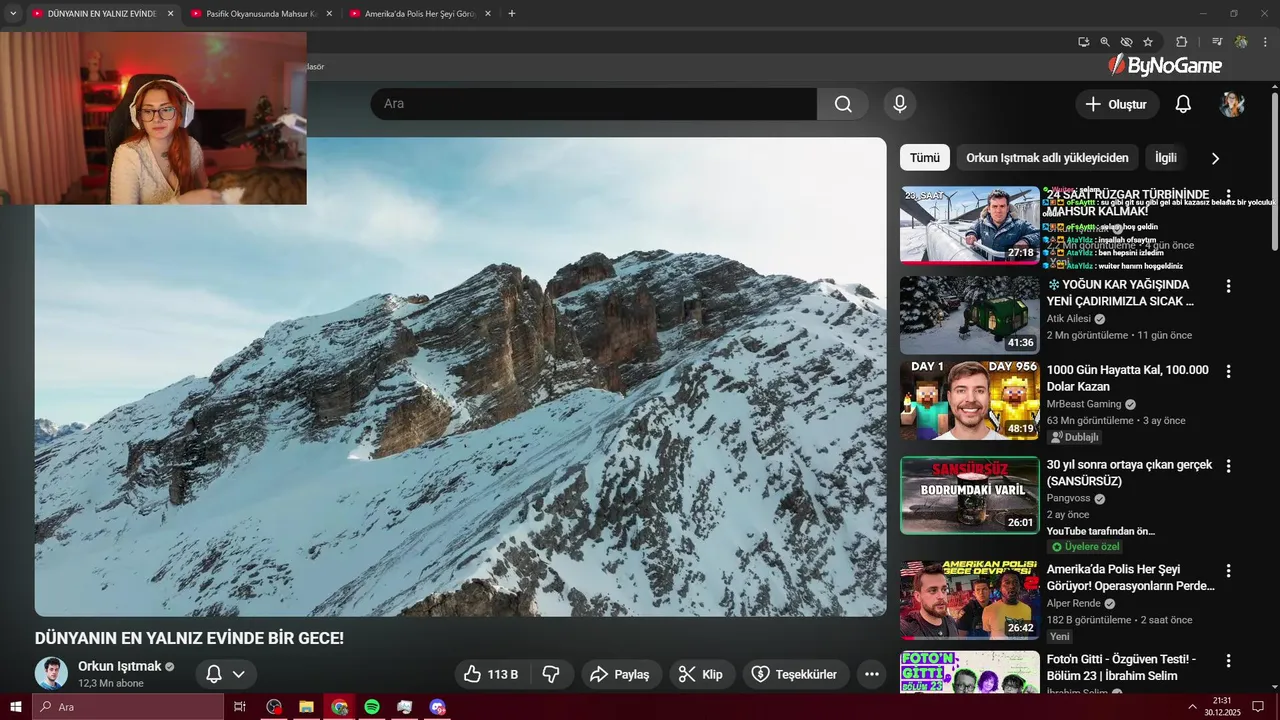Show next filter chips with right chevron

pyautogui.click(x=1215, y=158)
